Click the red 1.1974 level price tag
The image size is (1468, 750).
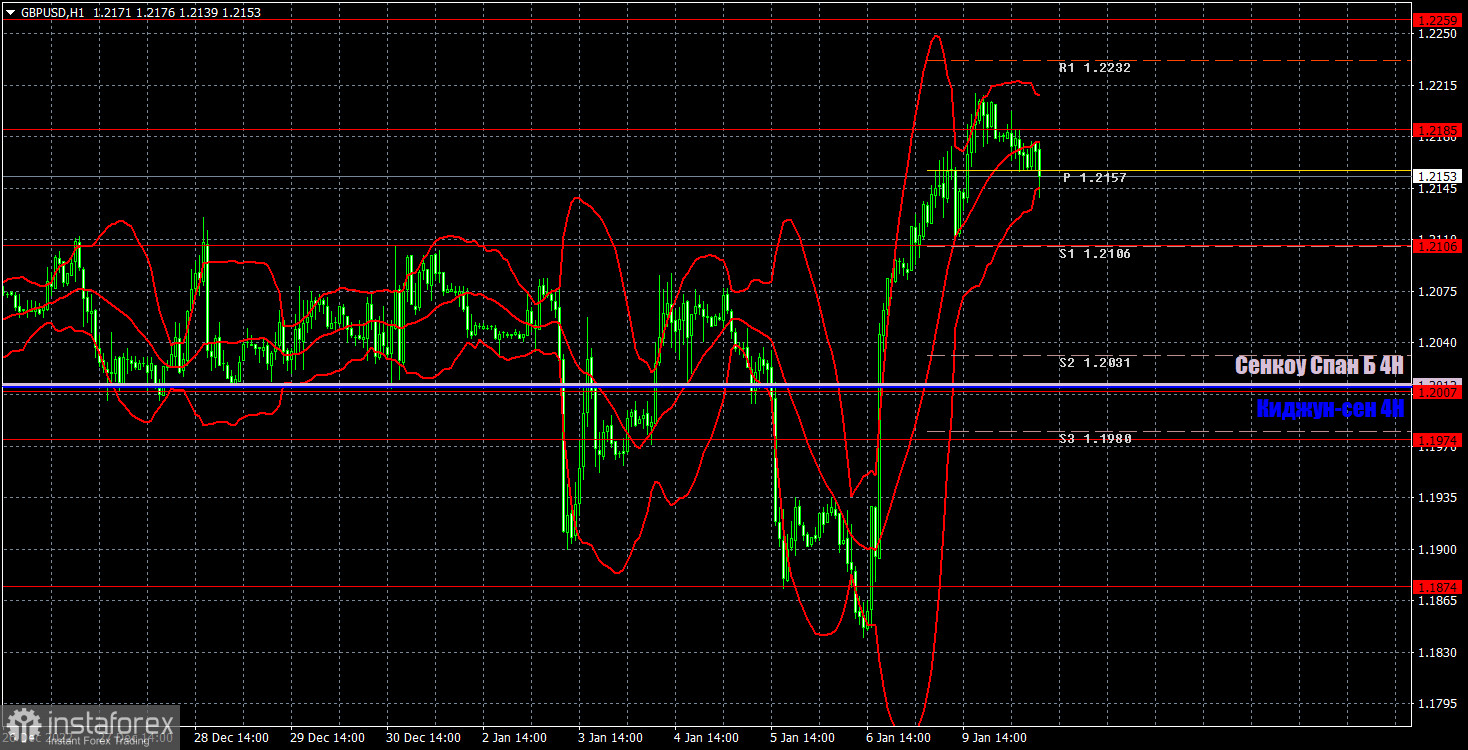coord(1437,440)
